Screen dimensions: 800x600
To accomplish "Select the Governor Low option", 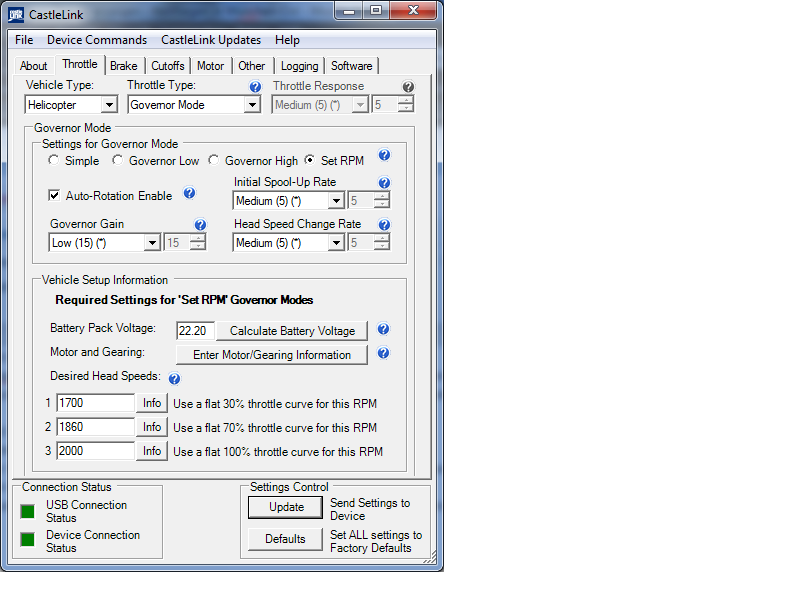I will point(117,160).
